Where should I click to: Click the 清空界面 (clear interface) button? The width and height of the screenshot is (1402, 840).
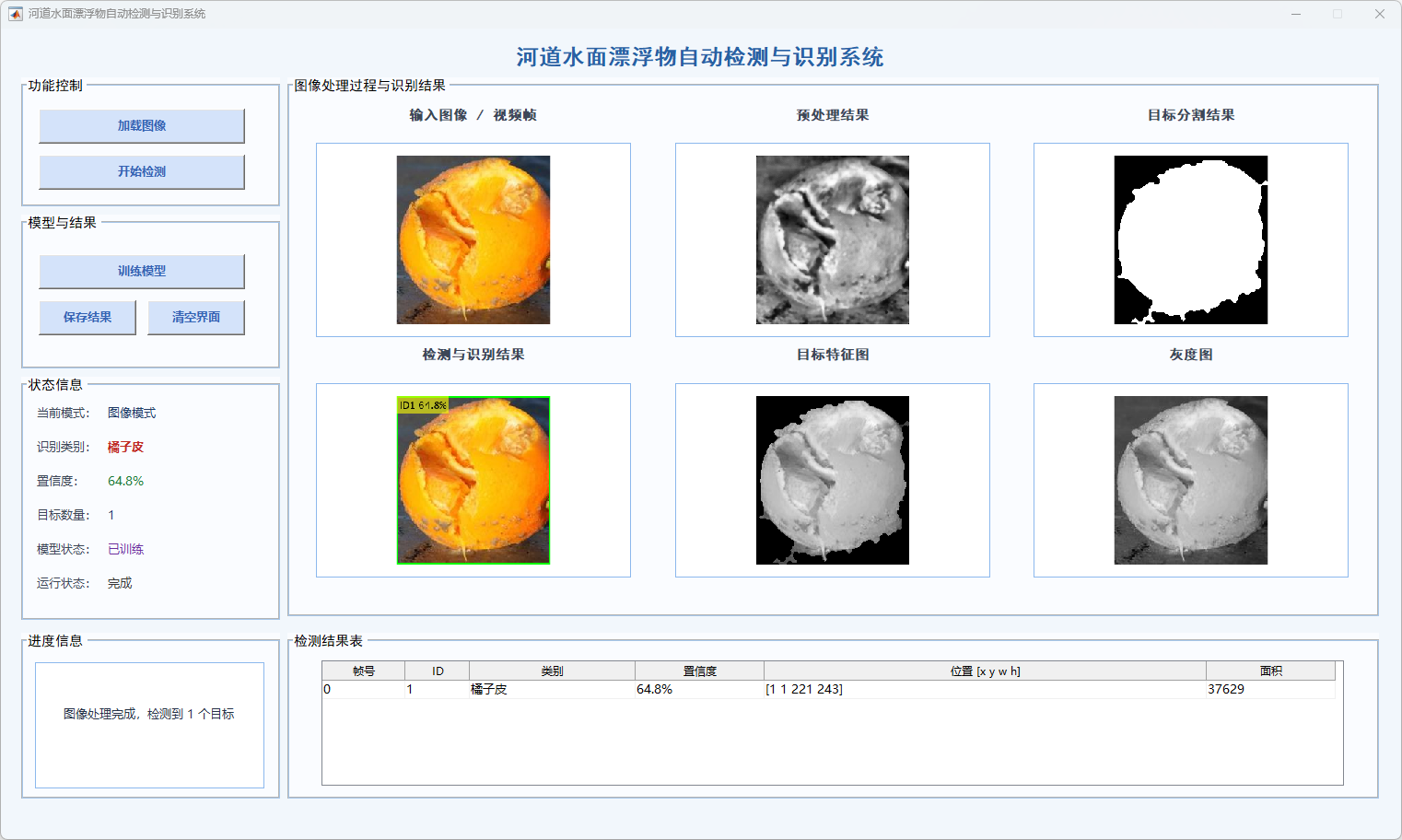tap(196, 318)
